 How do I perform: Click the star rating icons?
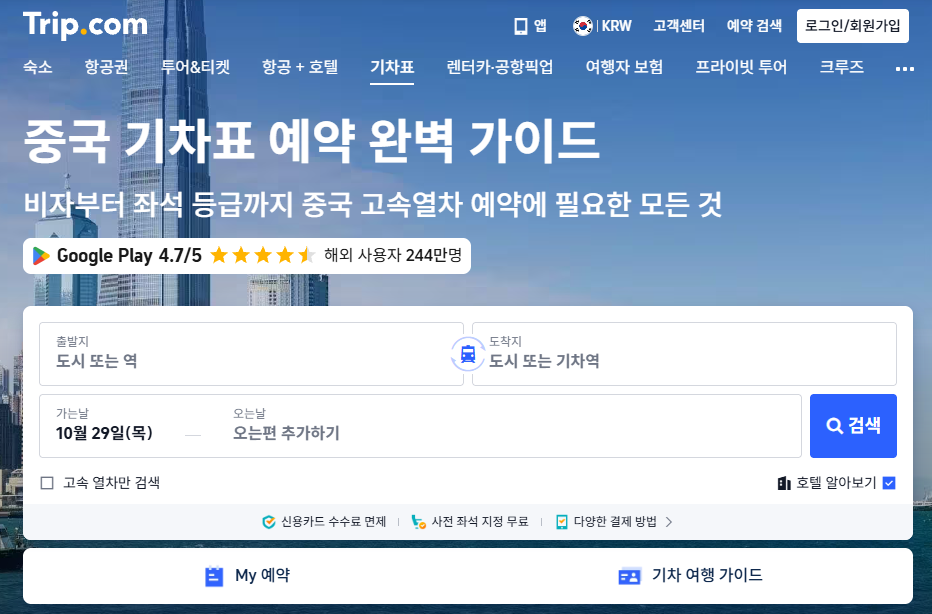(263, 256)
